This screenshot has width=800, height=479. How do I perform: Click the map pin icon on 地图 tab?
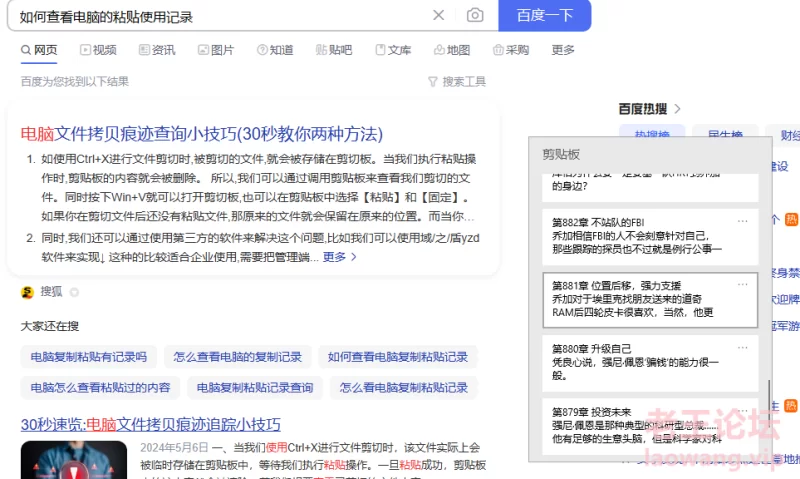pos(439,50)
